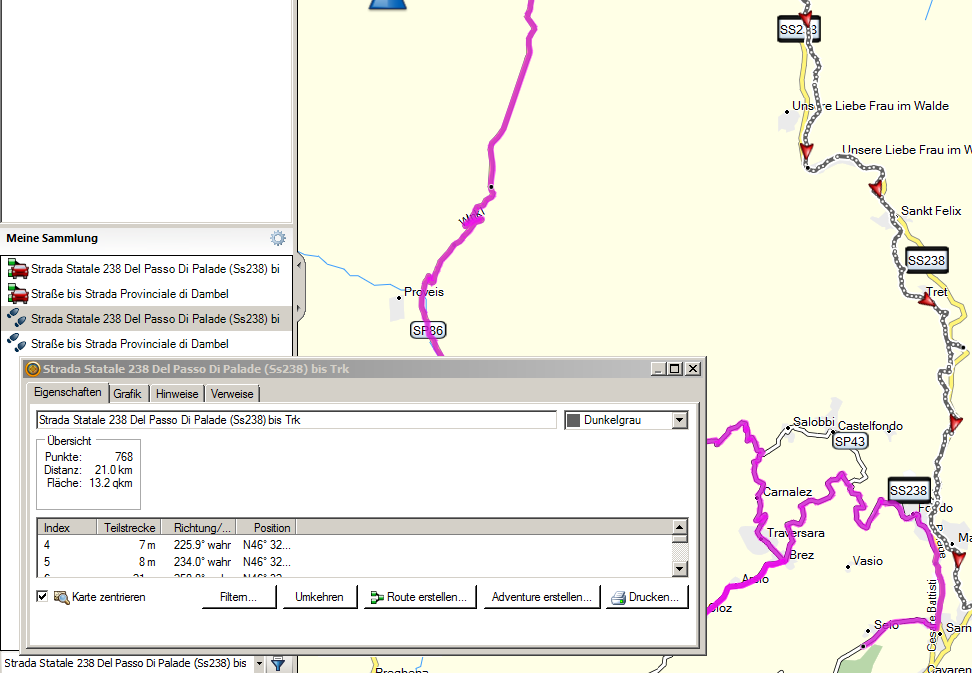Click the funnel filter icon below the list
The image size is (972, 673).
click(x=278, y=663)
